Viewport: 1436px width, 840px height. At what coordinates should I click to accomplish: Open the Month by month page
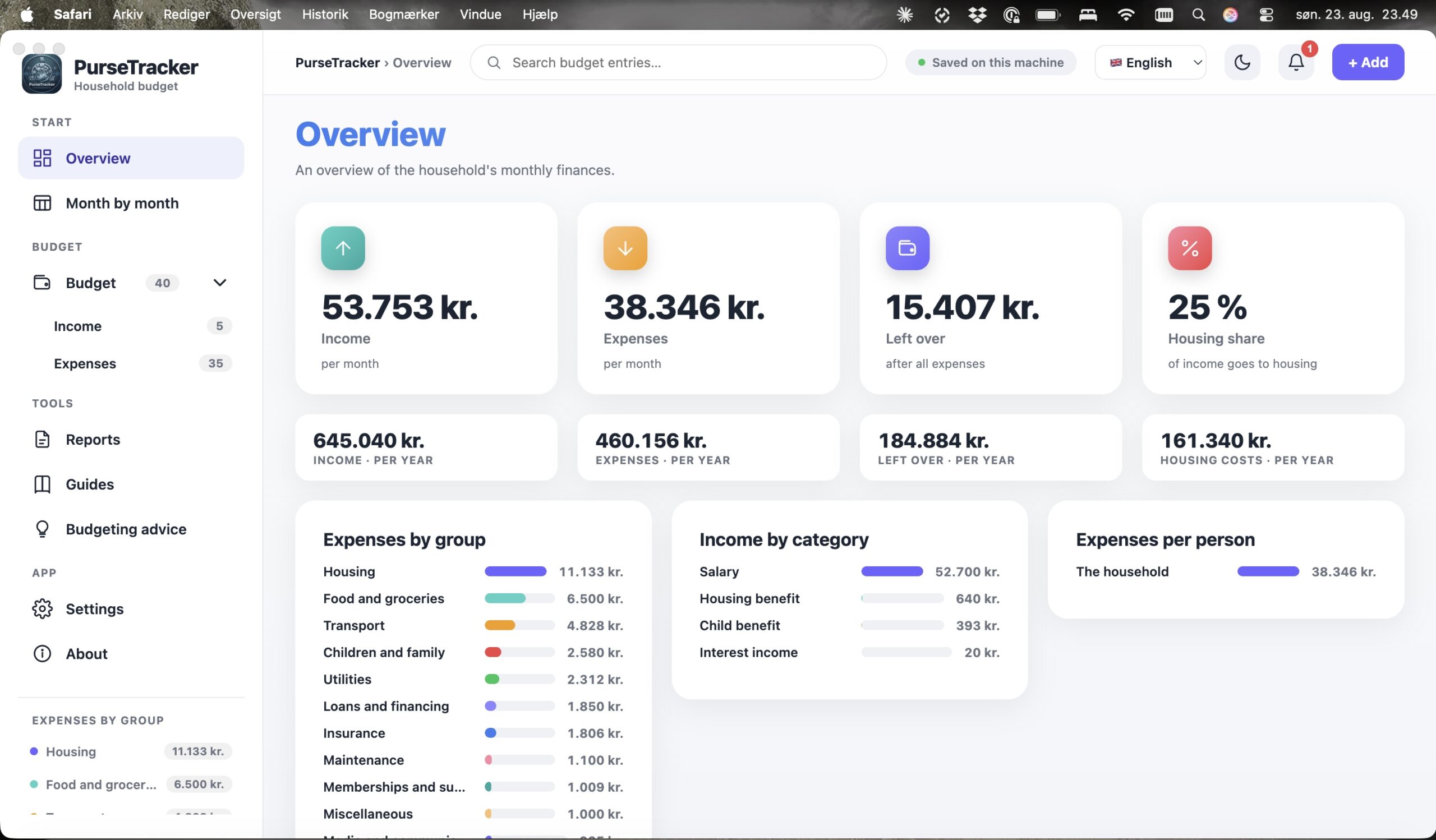tap(131, 203)
